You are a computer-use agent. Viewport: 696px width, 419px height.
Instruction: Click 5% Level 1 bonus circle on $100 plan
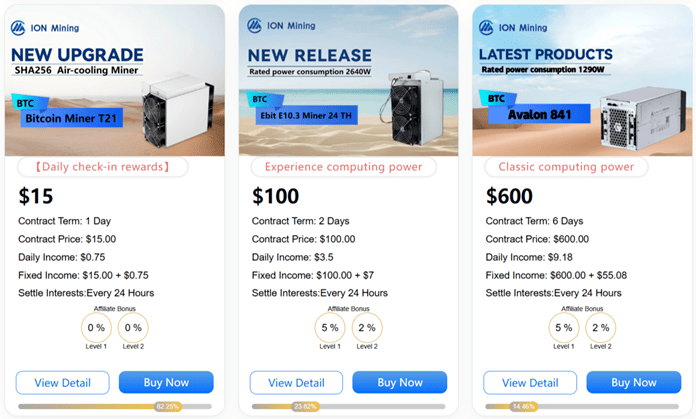(x=330, y=327)
